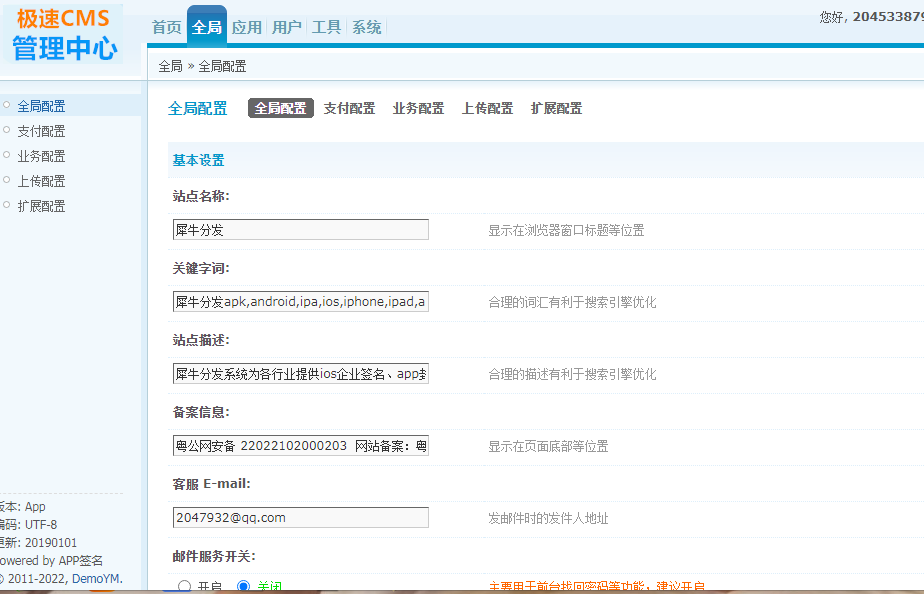
Task: Select 支付配置 in the left sidebar
Action: [41, 131]
